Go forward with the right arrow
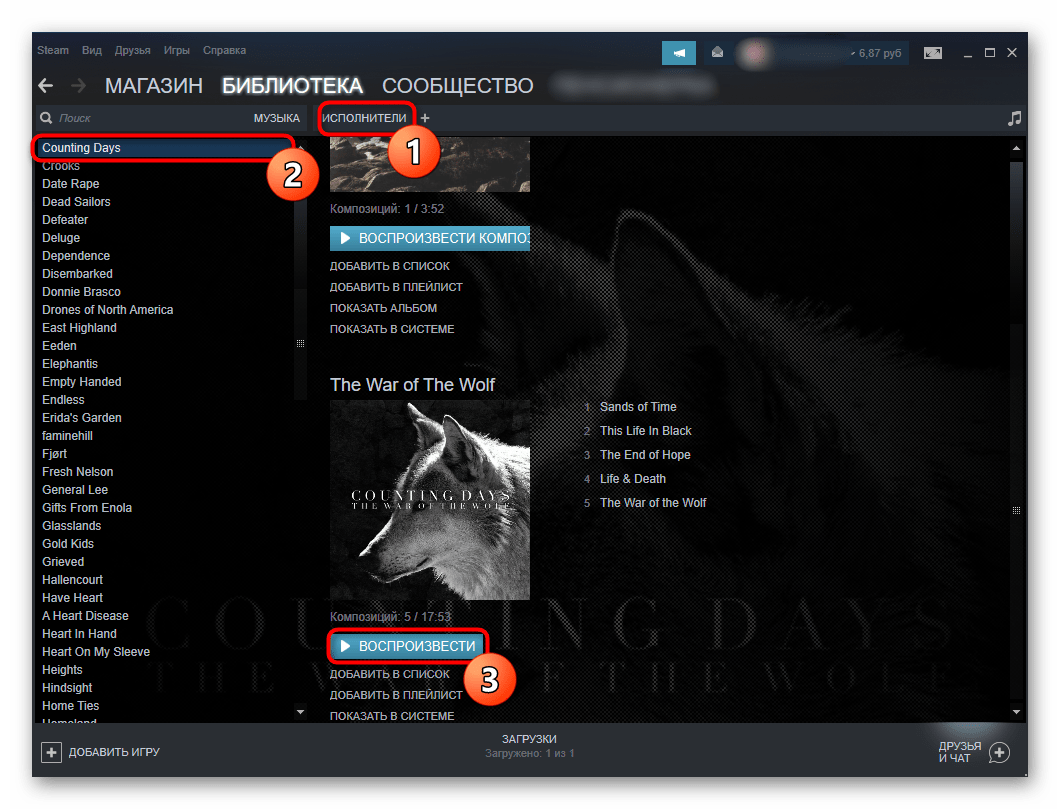This screenshot has width=1060, height=809. pyautogui.click(x=78, y=86)
